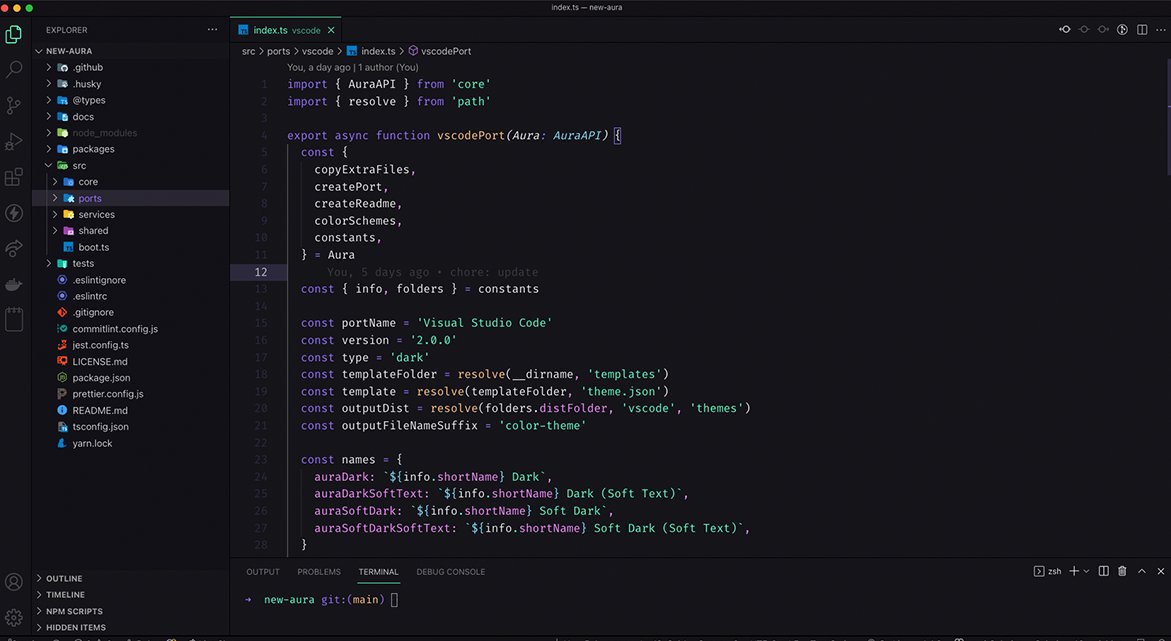Screen dimensions: 1171x641
Task: Open the Extensions view
Action: coord(13,177)
